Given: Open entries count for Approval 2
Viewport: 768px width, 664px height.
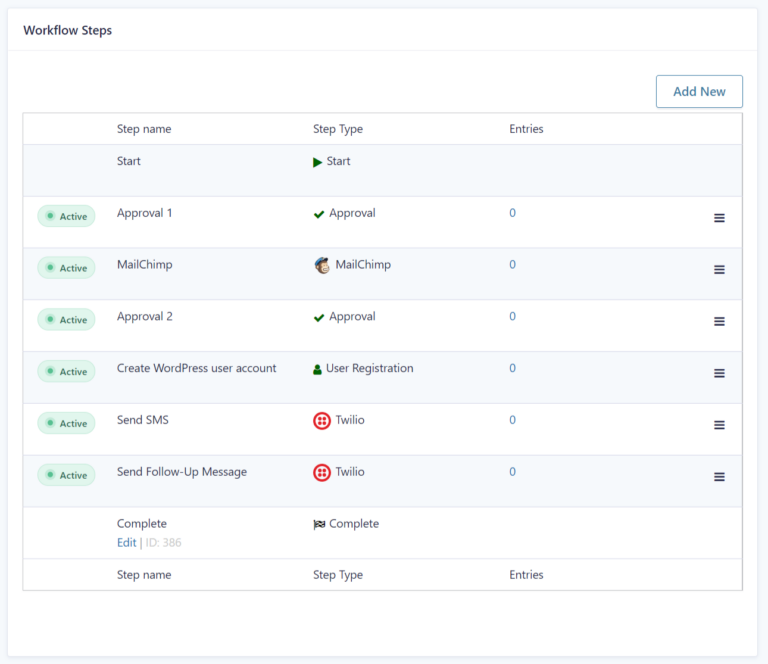Looking at the screenshot, I should pos(512,317).
